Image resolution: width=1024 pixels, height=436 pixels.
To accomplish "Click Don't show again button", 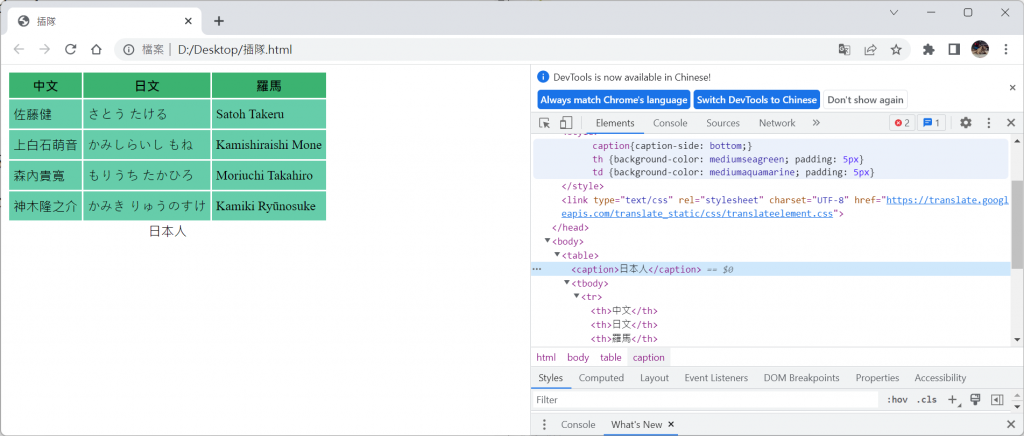I will tap(865, 100).
